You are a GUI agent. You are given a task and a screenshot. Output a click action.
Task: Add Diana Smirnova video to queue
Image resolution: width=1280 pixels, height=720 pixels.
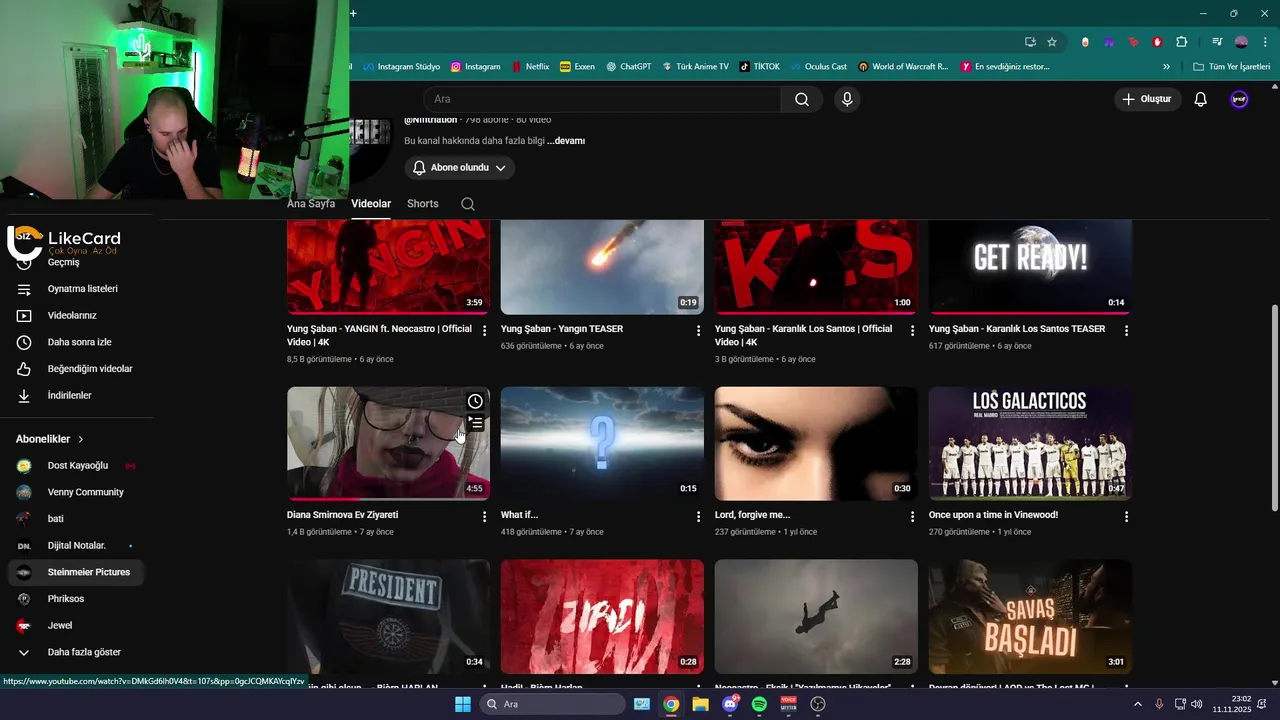(476, 424)
